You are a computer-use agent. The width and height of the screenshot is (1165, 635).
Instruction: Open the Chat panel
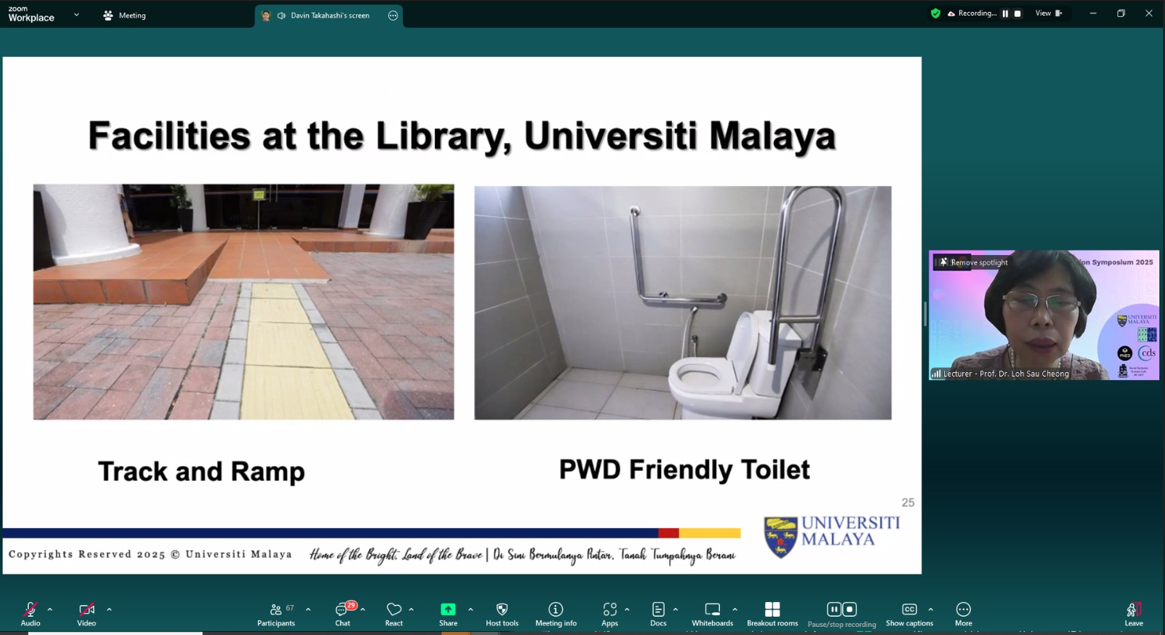[342, 610]
